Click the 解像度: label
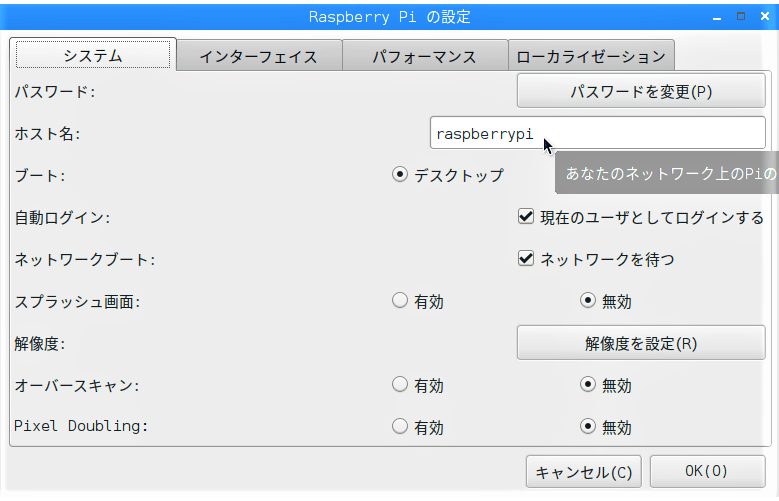The image size is (779, 501). click(40, 343)
